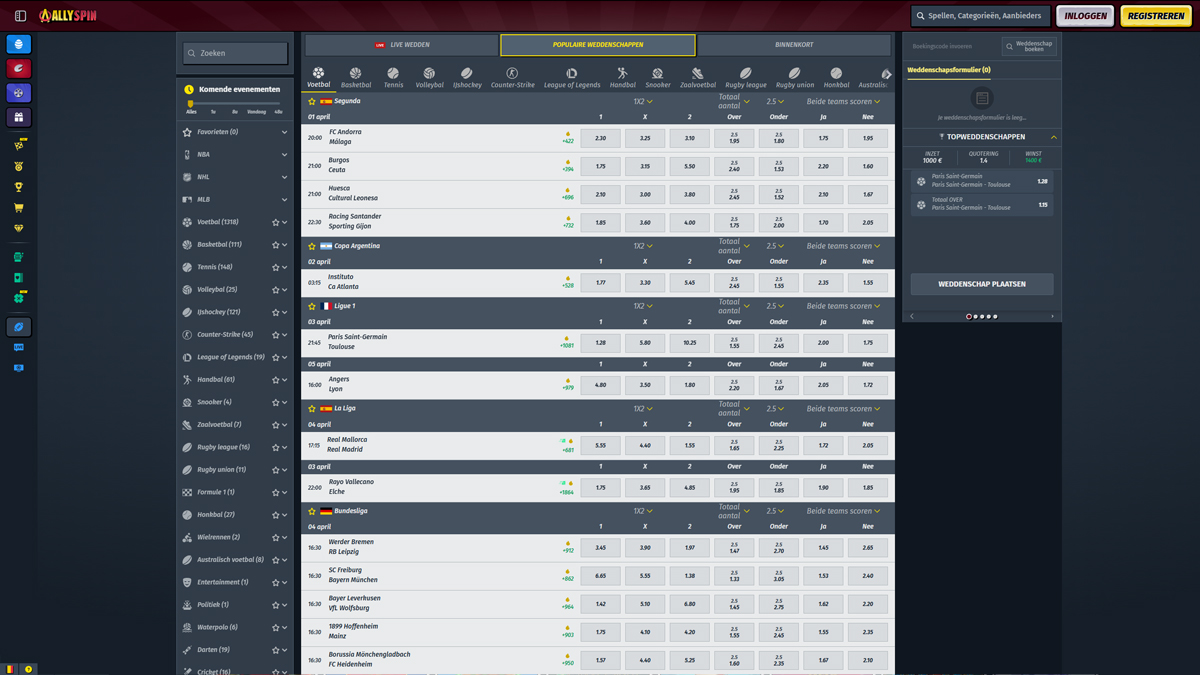Image resolution: width=1200 pixels, height=675 pixels.
Task: Select the Voetbal tab in sports strip
Action: 318,78
